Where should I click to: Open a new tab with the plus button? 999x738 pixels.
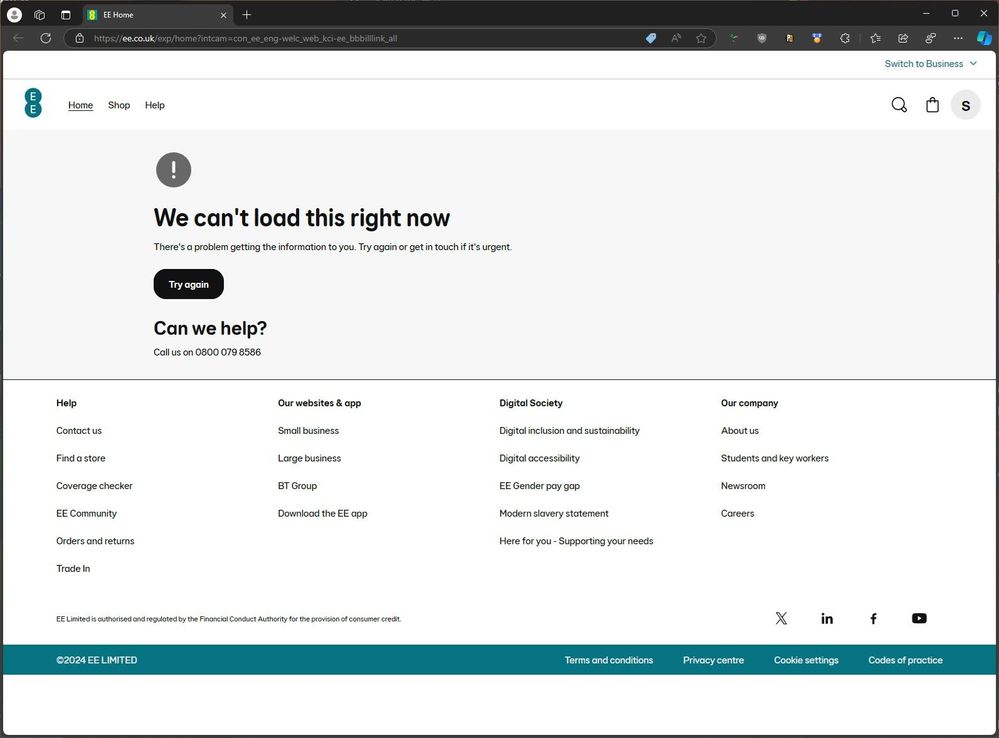pos(247,15)
